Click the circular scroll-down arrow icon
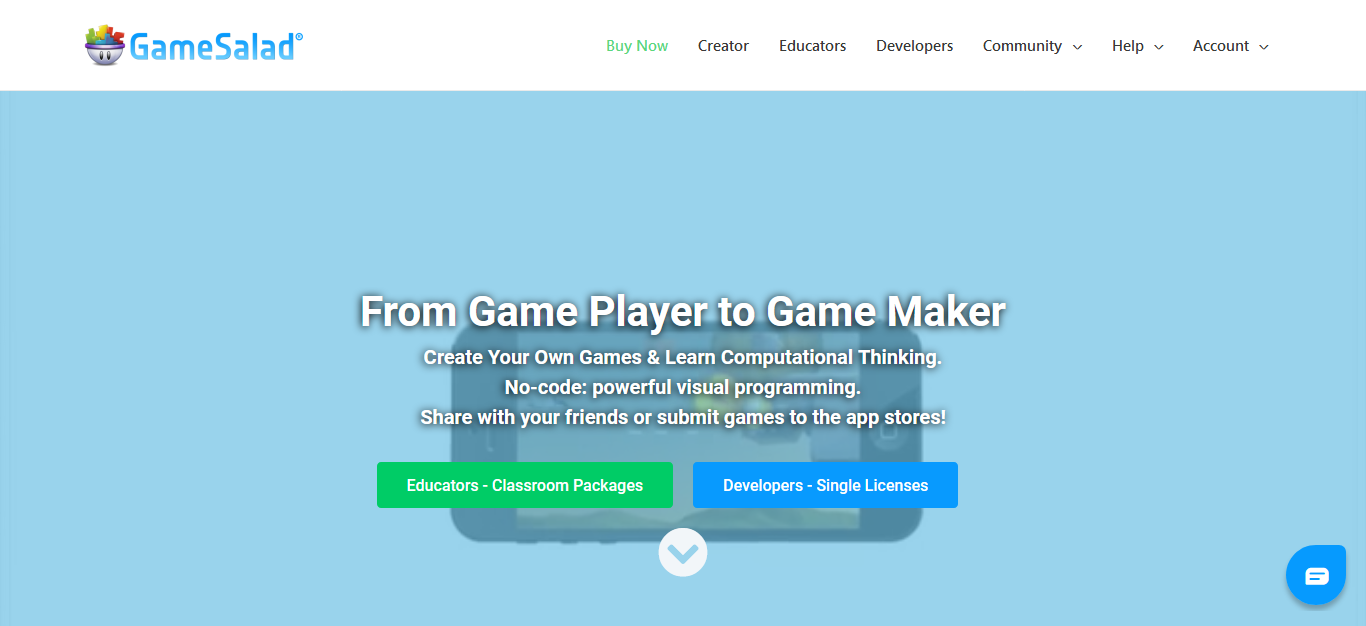The width and height of the screenshot is (1366, 626). coord(683,552)
